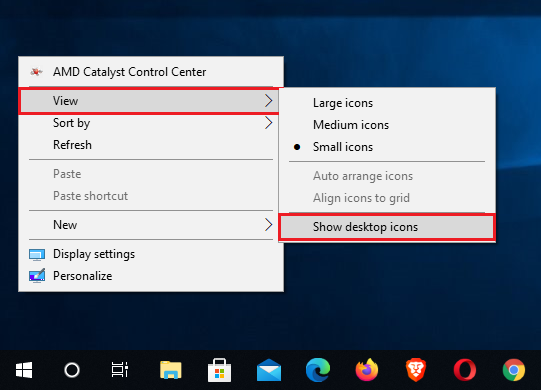Click the AMD Catalyst icon in menu
Screen dimensions: 541x390
[36, 72]
